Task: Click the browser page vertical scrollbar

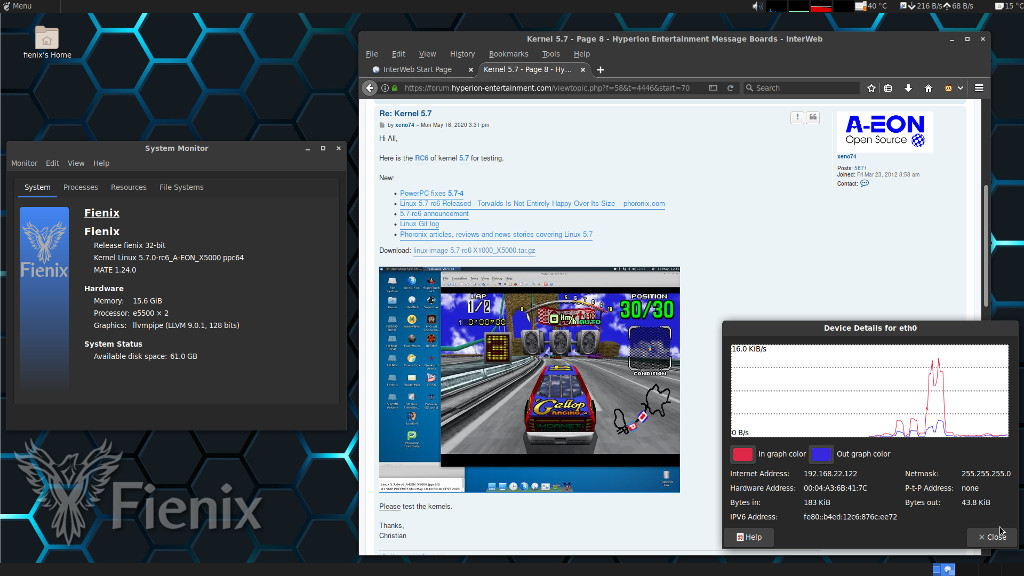Action: [x=986, y=247]
